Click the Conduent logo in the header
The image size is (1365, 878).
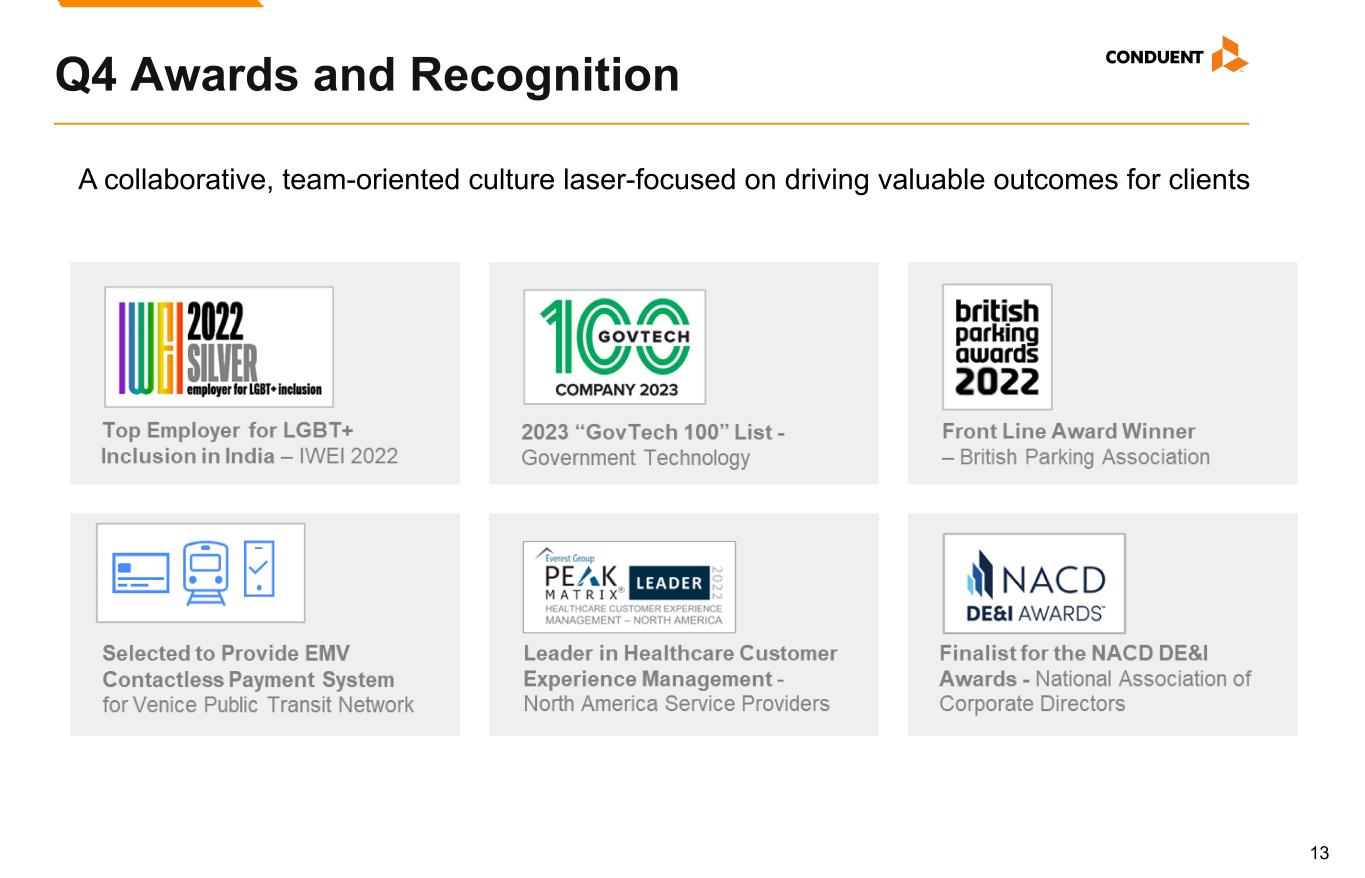pos(1177,55)
